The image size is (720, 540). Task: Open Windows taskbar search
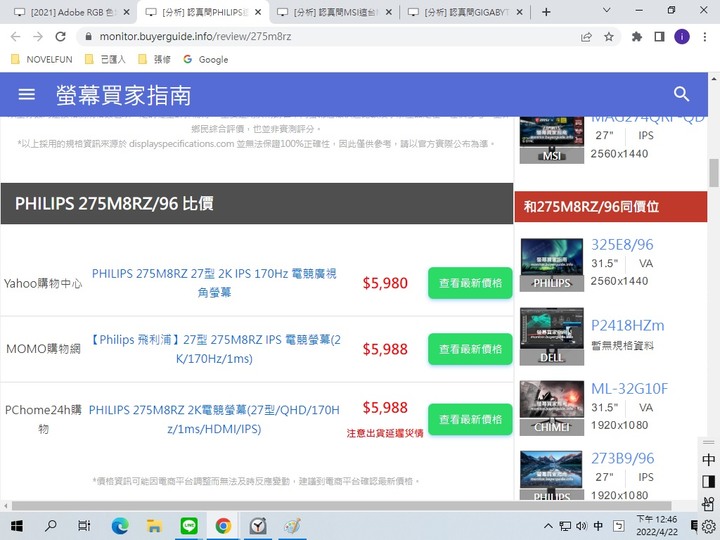coord(51,526)
